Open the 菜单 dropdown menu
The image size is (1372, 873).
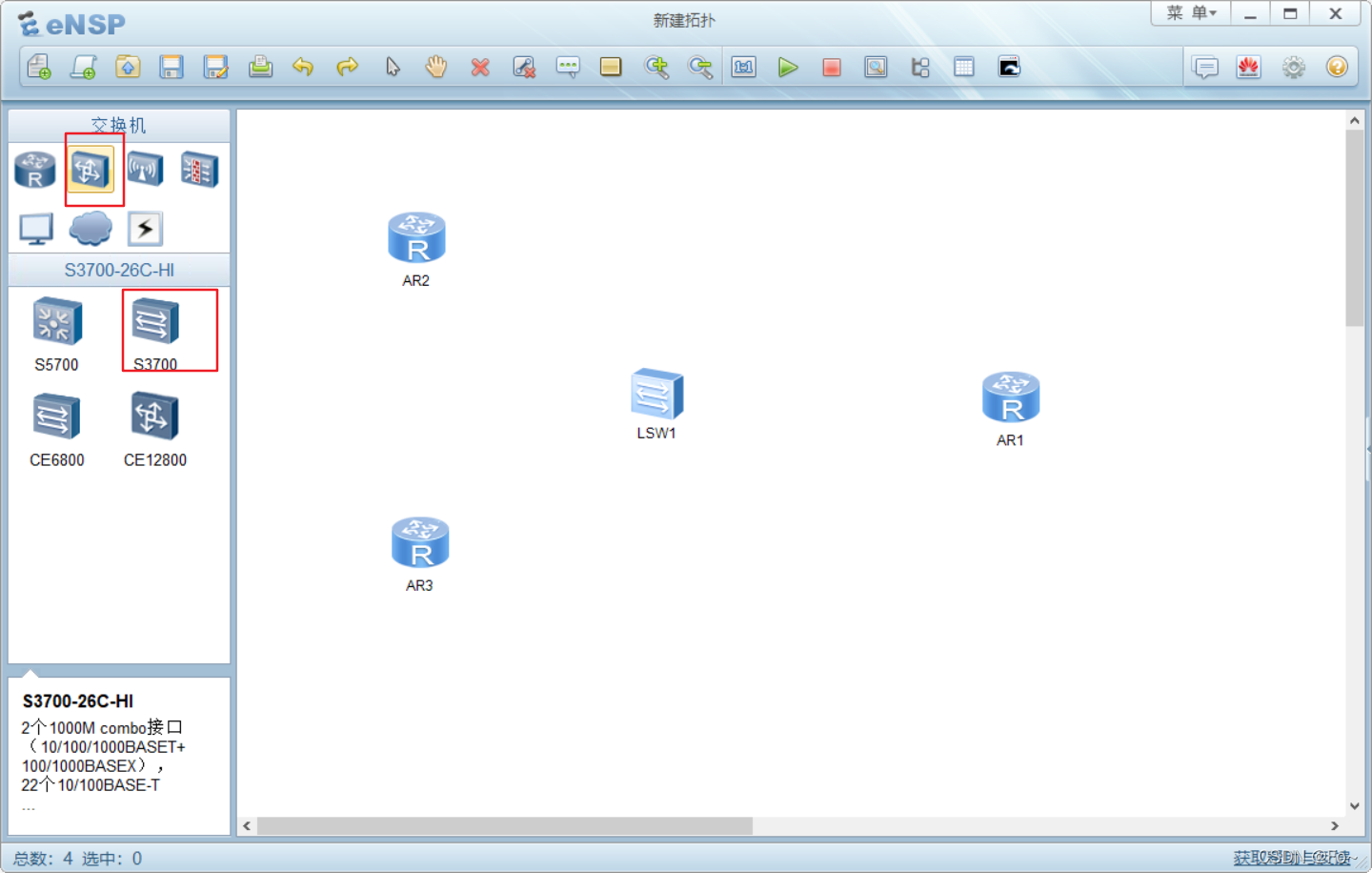coord(1191,13)
